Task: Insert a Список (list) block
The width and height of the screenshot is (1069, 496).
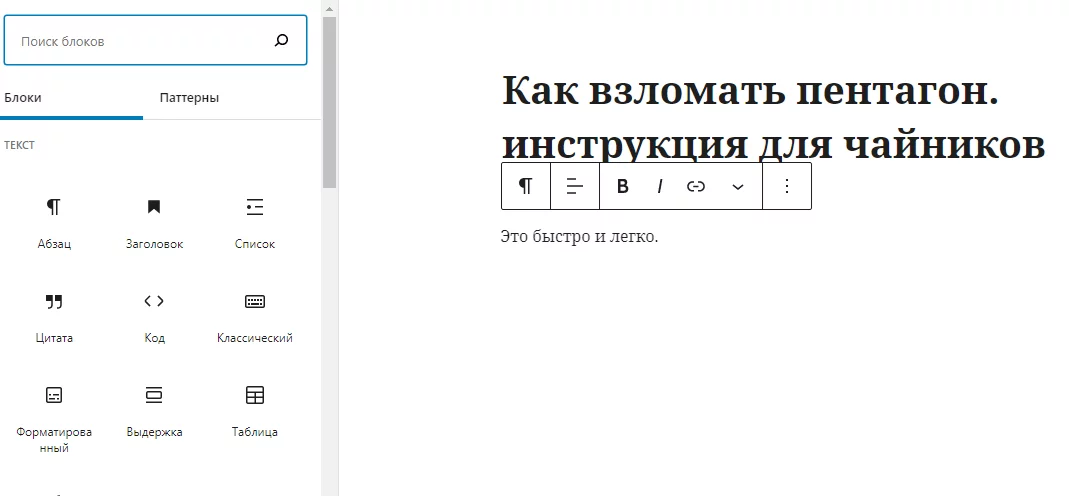Action: (254, 223)
